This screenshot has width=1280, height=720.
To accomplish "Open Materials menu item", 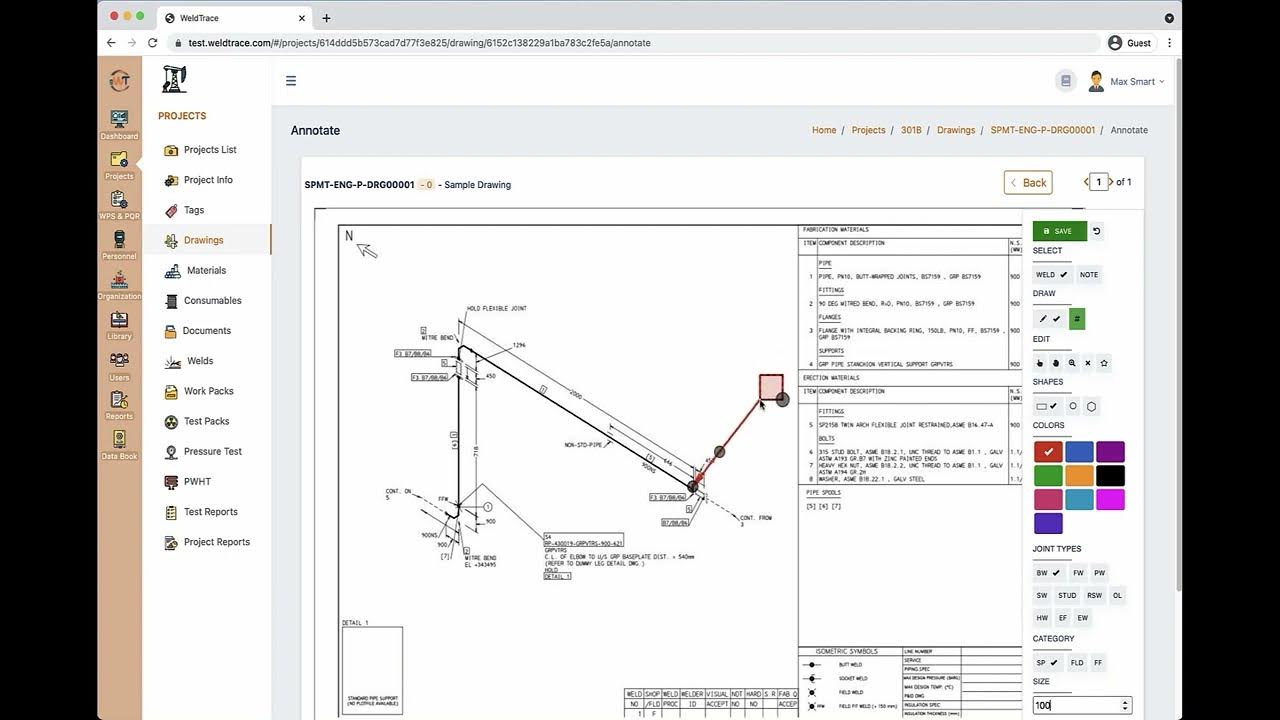I will point(207,270).
